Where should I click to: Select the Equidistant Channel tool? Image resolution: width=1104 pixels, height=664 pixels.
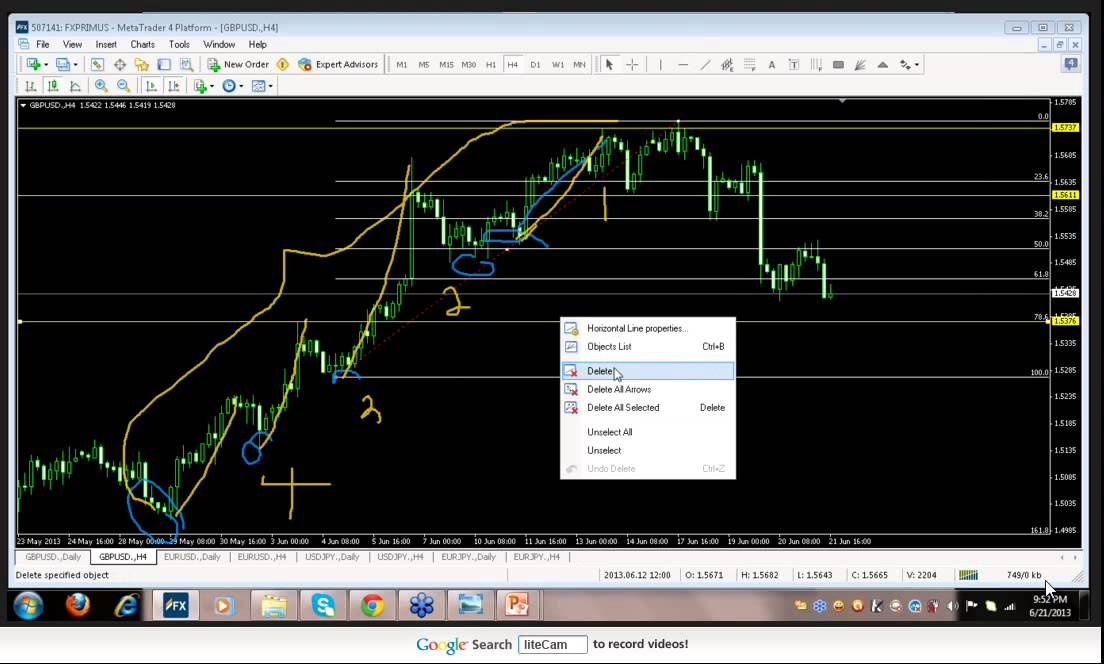[727, 64]
